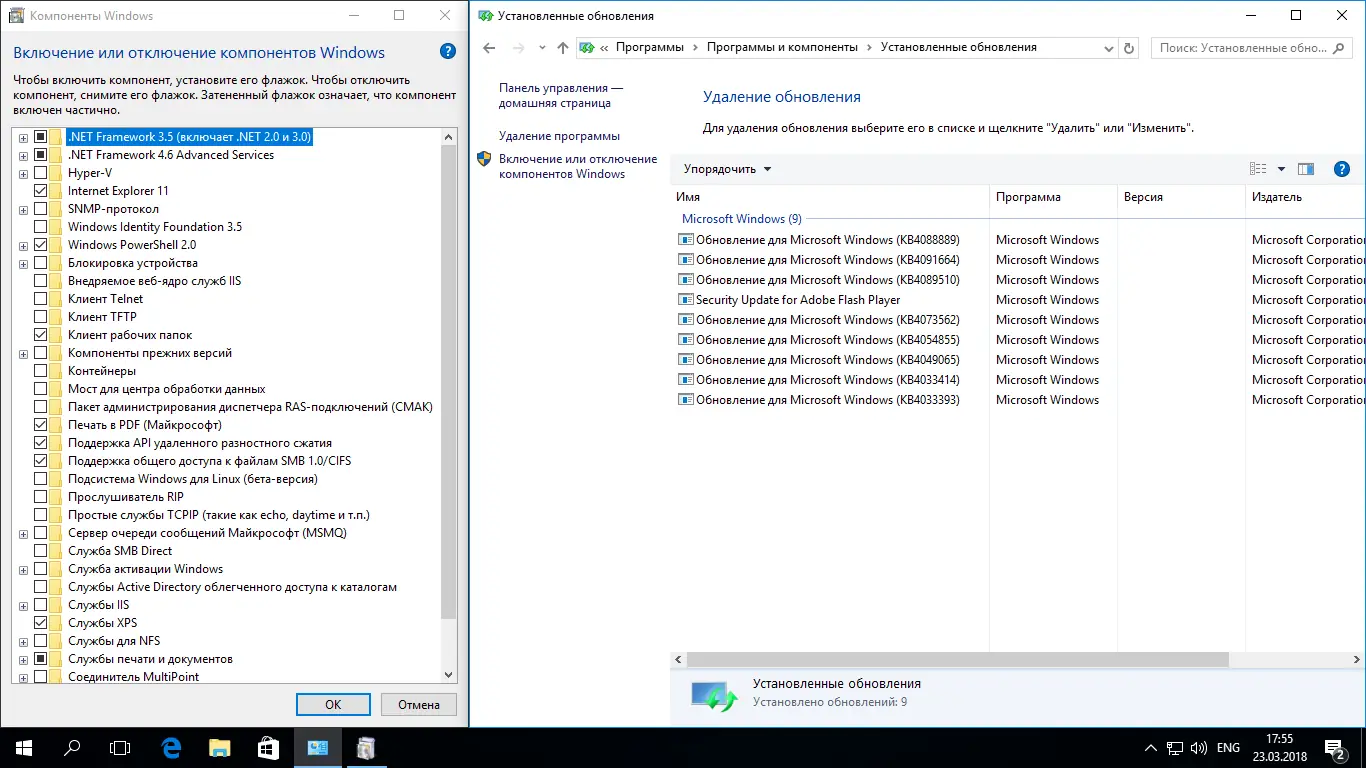Image resolution: width=1366 pixels, height=768 pixels.
Task: Confirm with the OK button in the Windows Features dialog
Action: pos(333,704)
